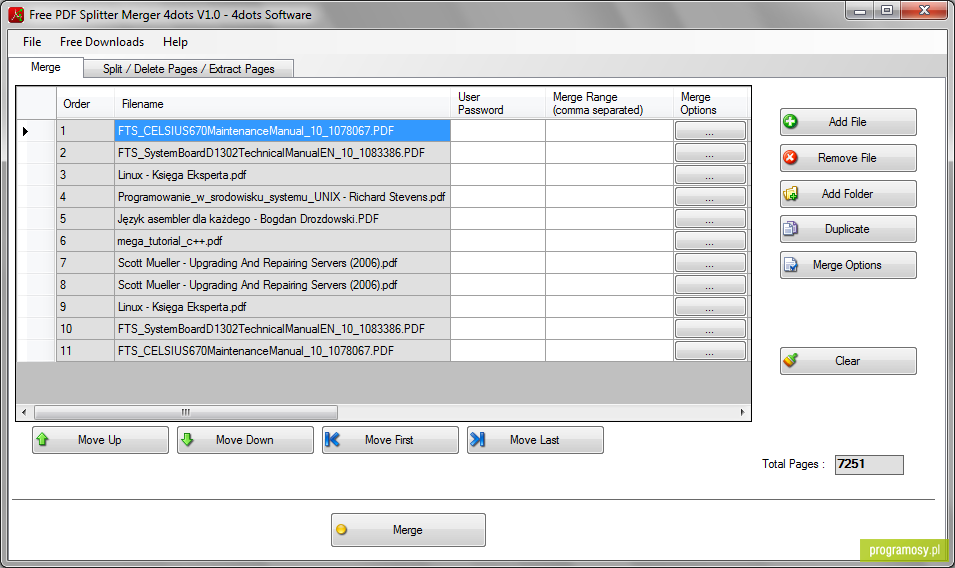Click the red X Remove File icon

click(791, 158)
